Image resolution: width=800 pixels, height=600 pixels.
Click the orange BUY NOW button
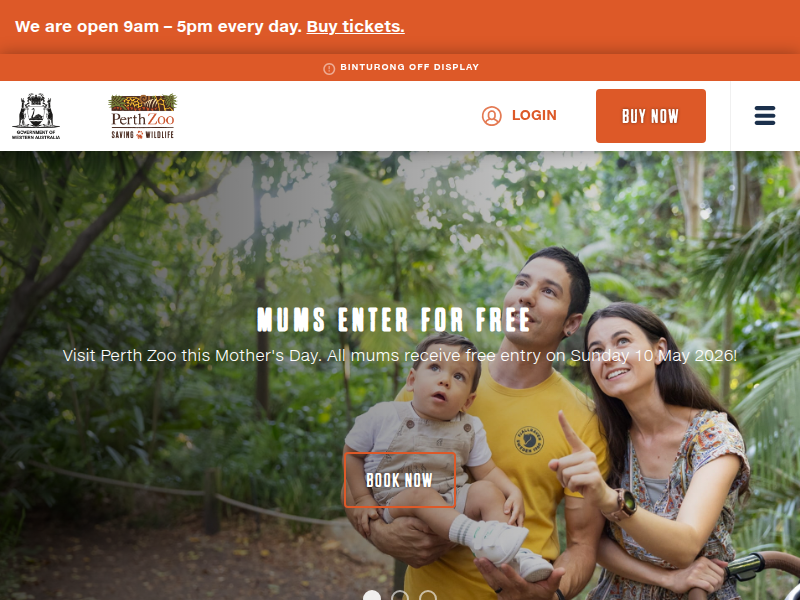point(651,116)
